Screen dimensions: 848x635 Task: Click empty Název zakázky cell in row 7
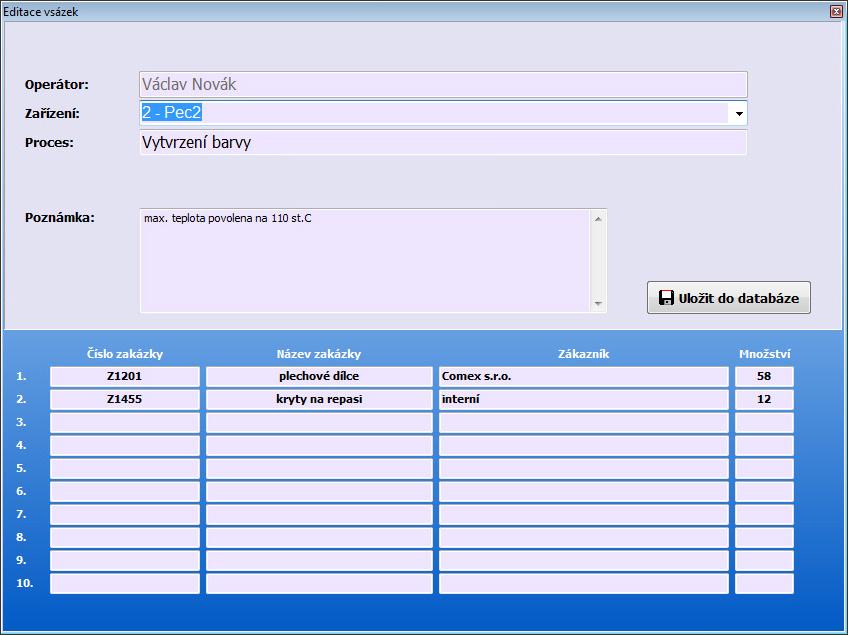pyautogui.click(x=319, y=514)
